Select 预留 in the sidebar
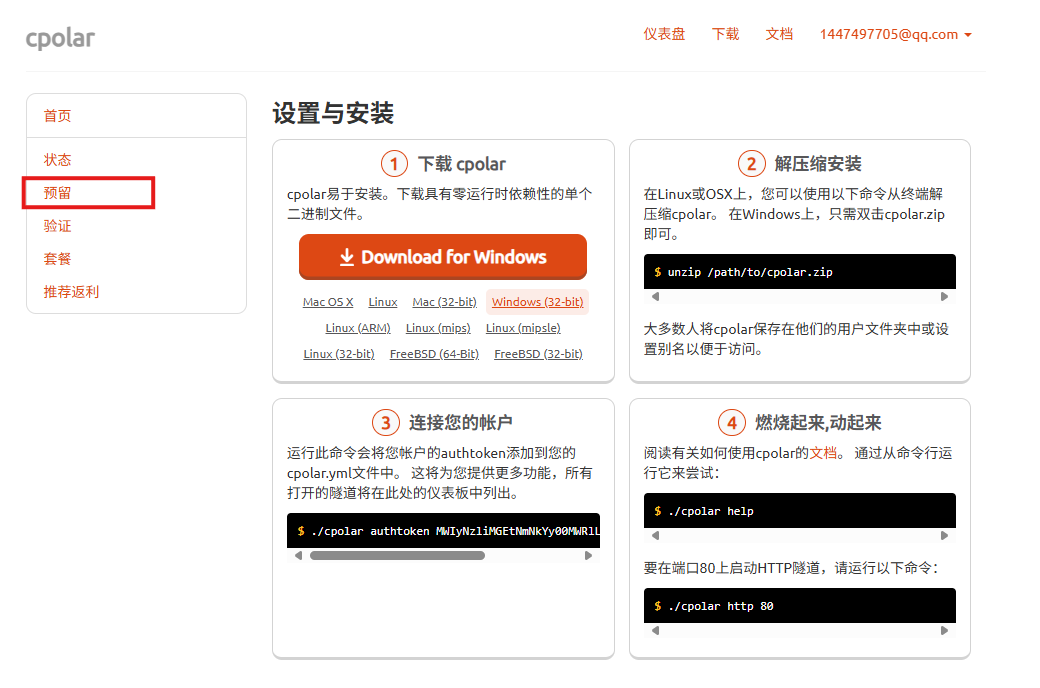The height and width of the screenshot is (688, 1040). point(58,193)
